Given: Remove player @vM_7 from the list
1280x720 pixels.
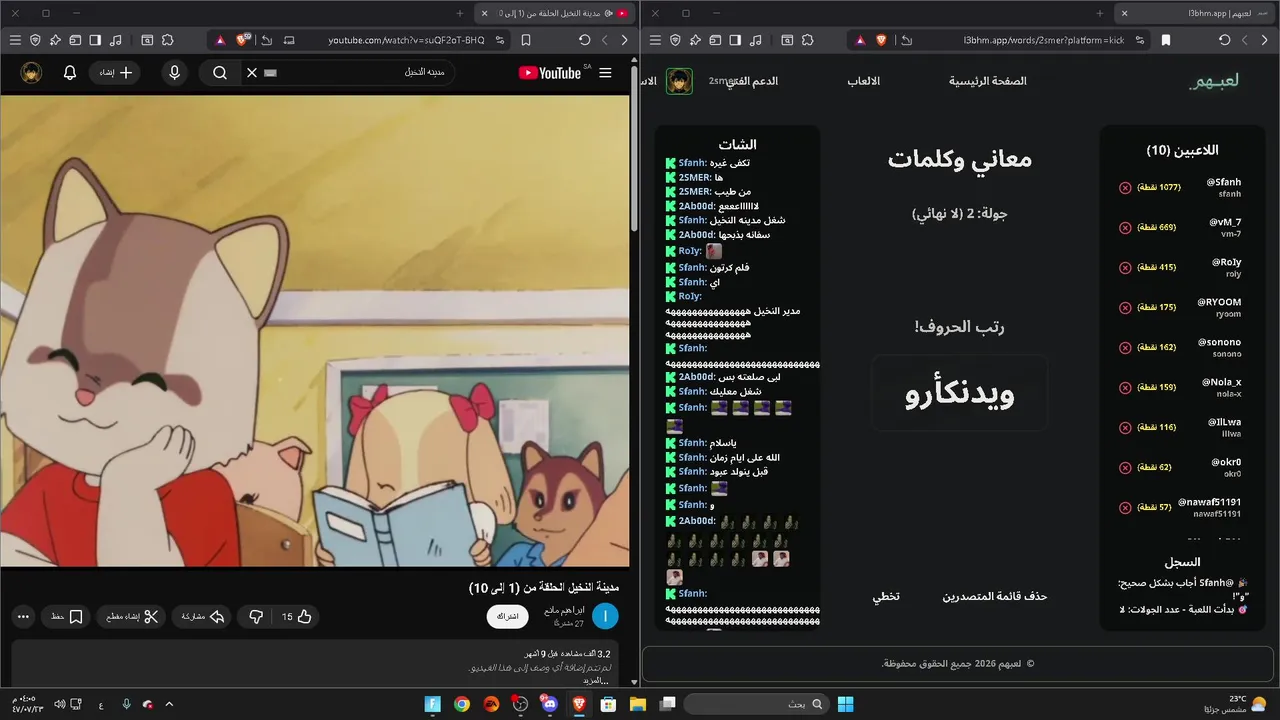Looking at the screenshot, I should [x=1125, y=227].
